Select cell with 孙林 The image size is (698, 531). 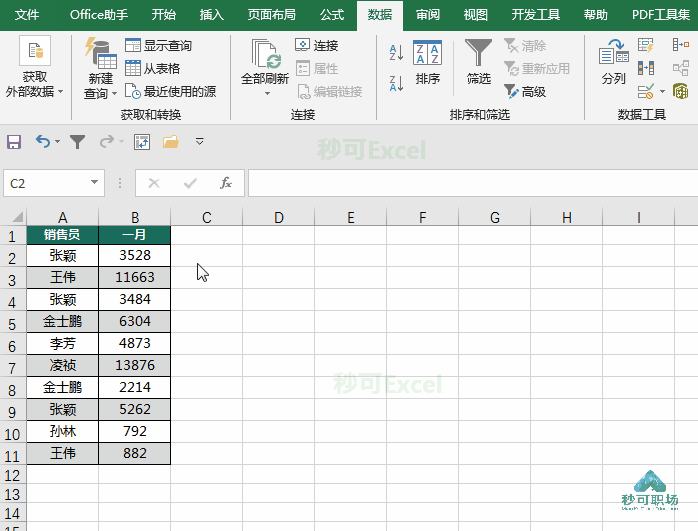click(62, 431)
